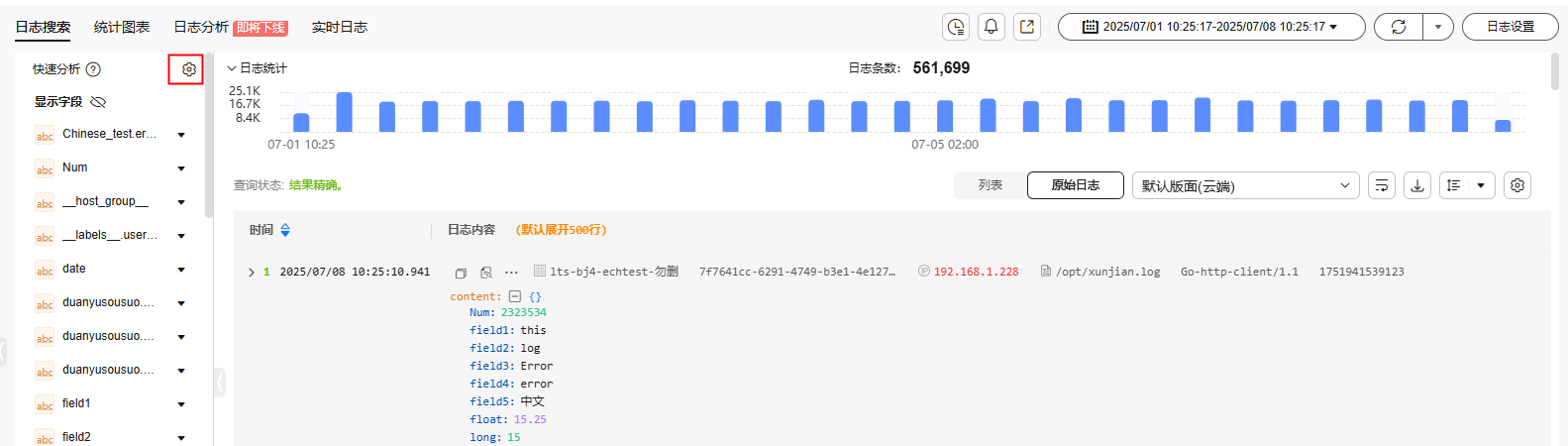Screen dimensions: 1568x446
Task: Open the 默认版面(云端) layout dropdown
Action: (1245, 185)
